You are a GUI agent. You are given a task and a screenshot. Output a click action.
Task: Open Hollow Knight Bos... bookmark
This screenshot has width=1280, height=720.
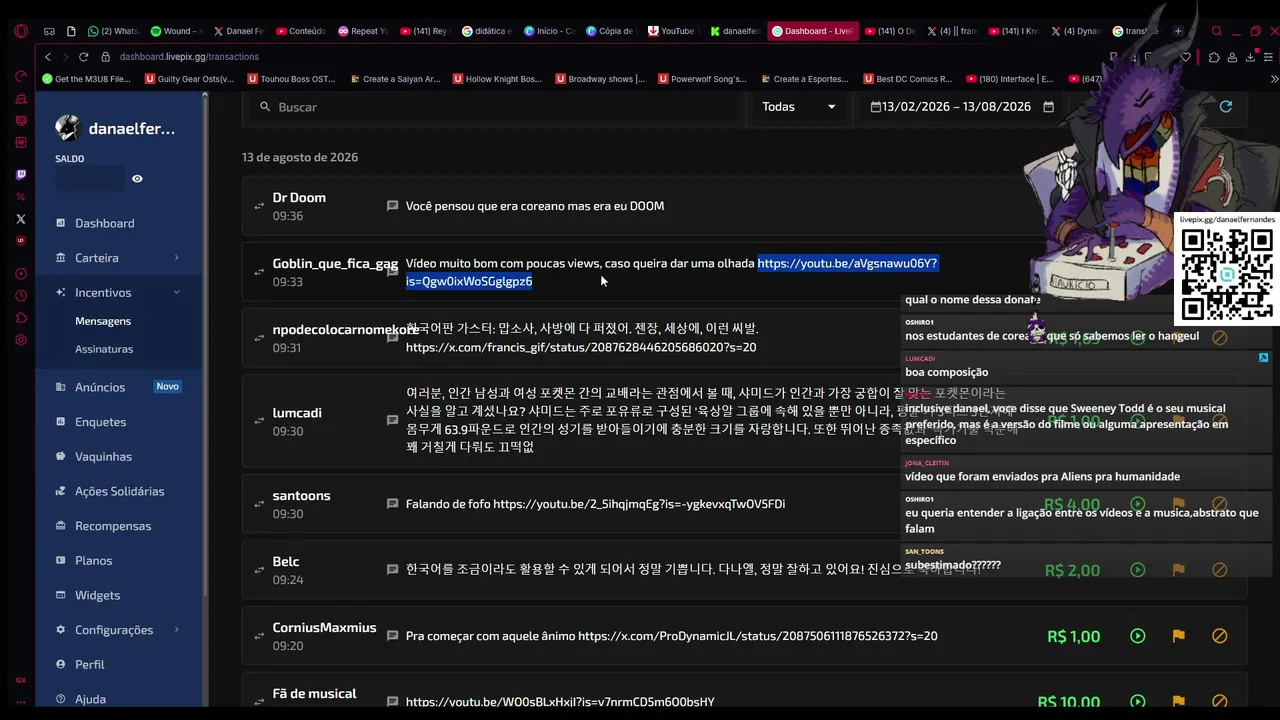(497, 79)
